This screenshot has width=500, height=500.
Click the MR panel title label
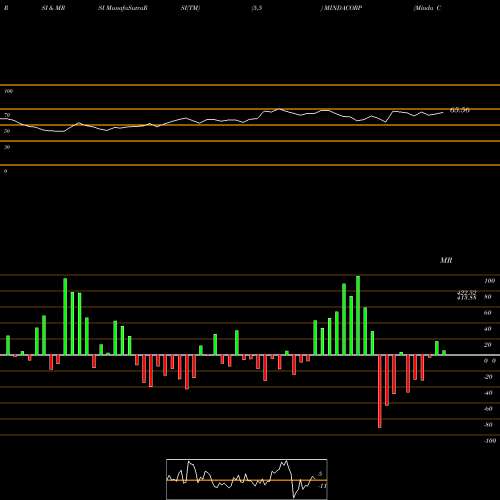click(446, 260)
